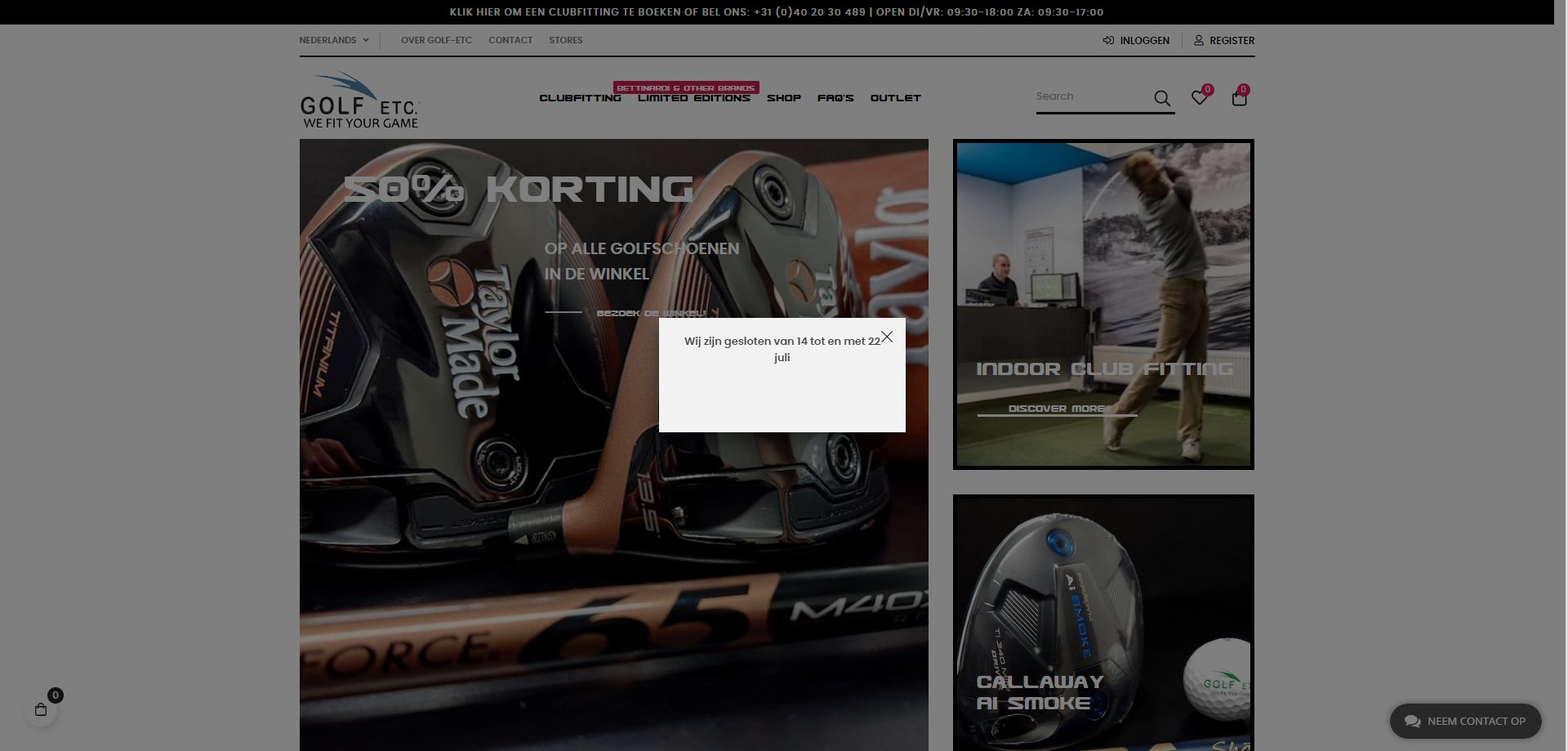Open the search magnifier icon

click(1162, 98)
